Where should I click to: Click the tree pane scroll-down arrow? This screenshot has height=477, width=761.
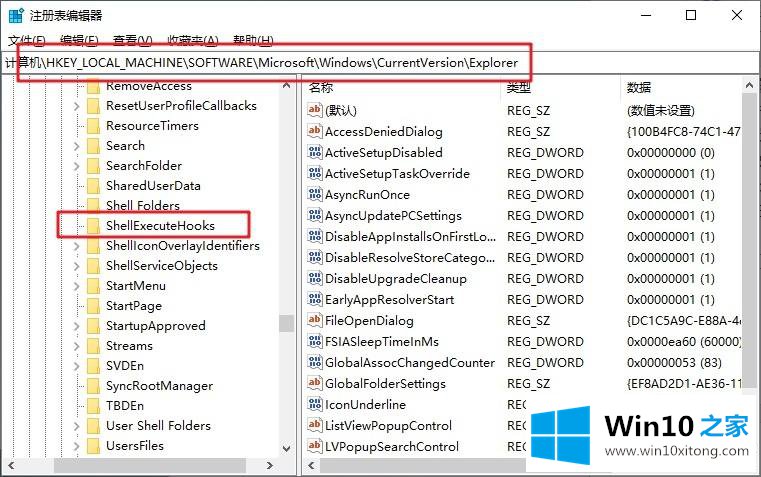(287, 448)
